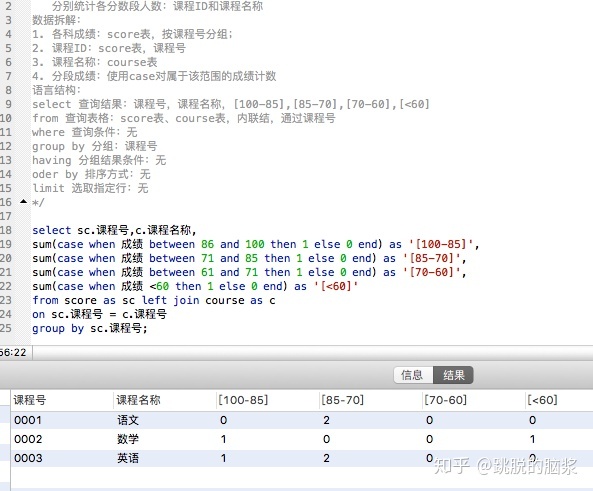The image size is (593, 491).
Task: Click the '成绩 <60 then 1' line
Action: pos(195,286)
